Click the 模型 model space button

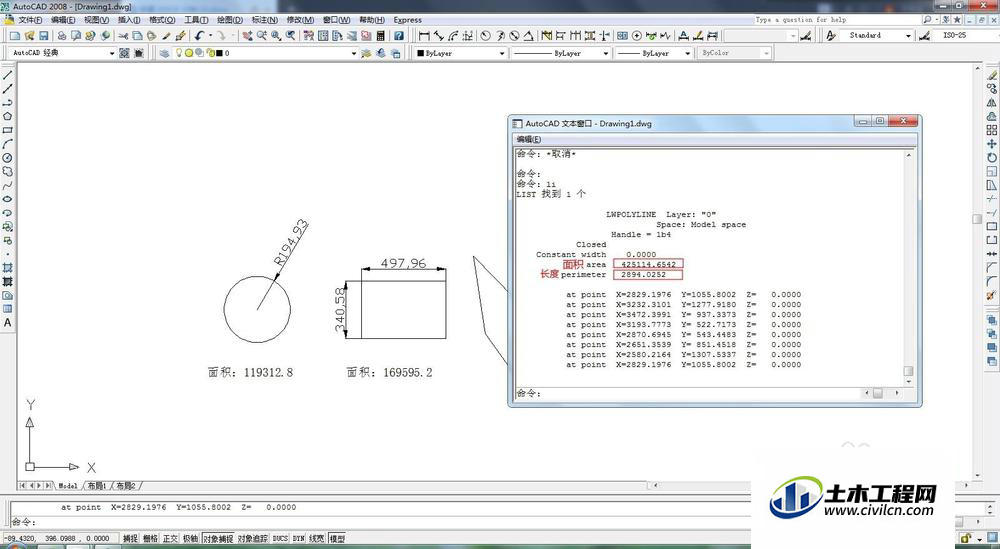[337, 539]
